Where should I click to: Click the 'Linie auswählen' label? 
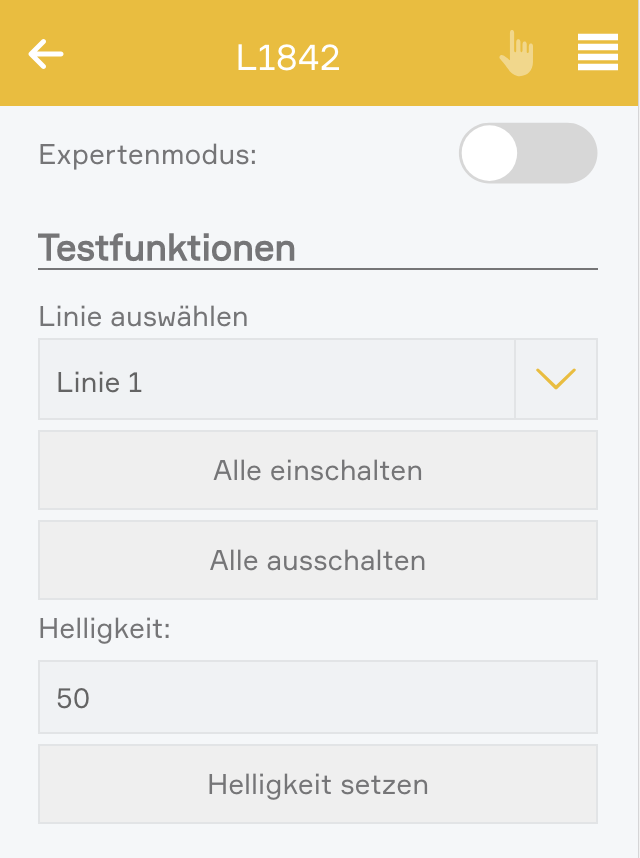144,317
